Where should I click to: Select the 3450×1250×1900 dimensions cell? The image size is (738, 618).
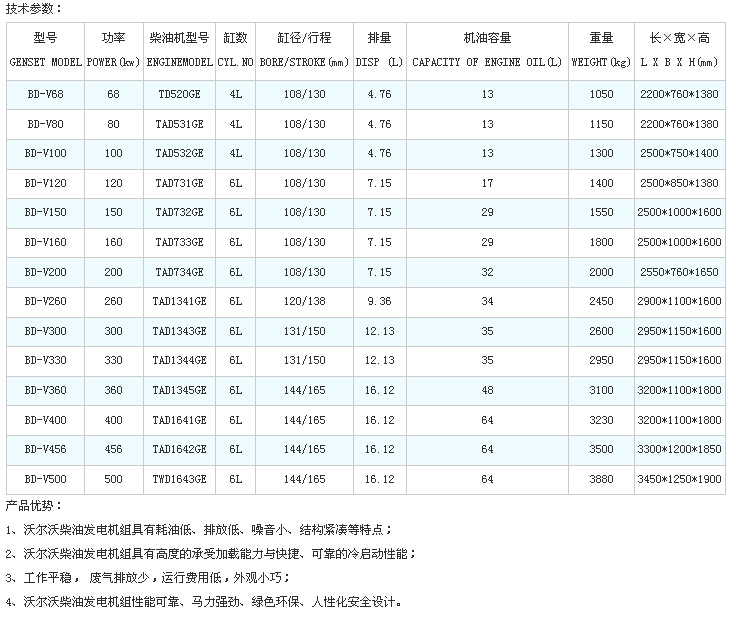(x=679, y=480)
